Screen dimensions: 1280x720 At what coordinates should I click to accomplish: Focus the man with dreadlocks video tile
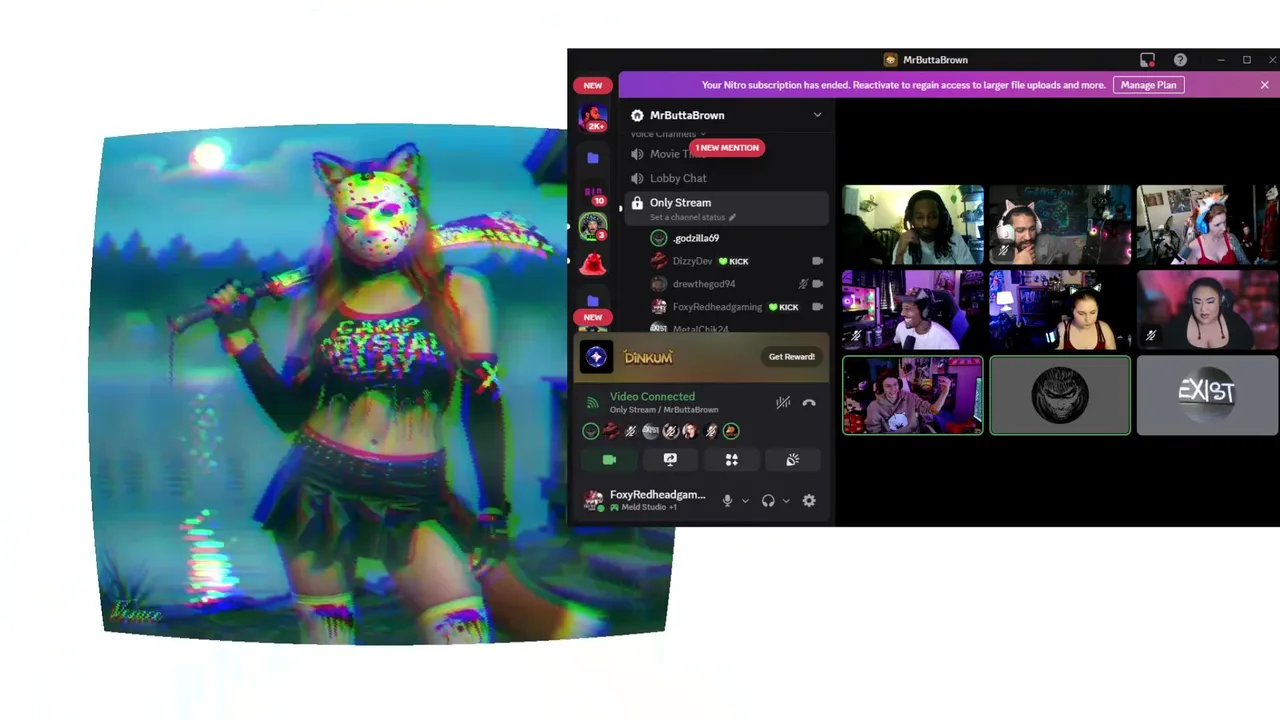point(912,224)
